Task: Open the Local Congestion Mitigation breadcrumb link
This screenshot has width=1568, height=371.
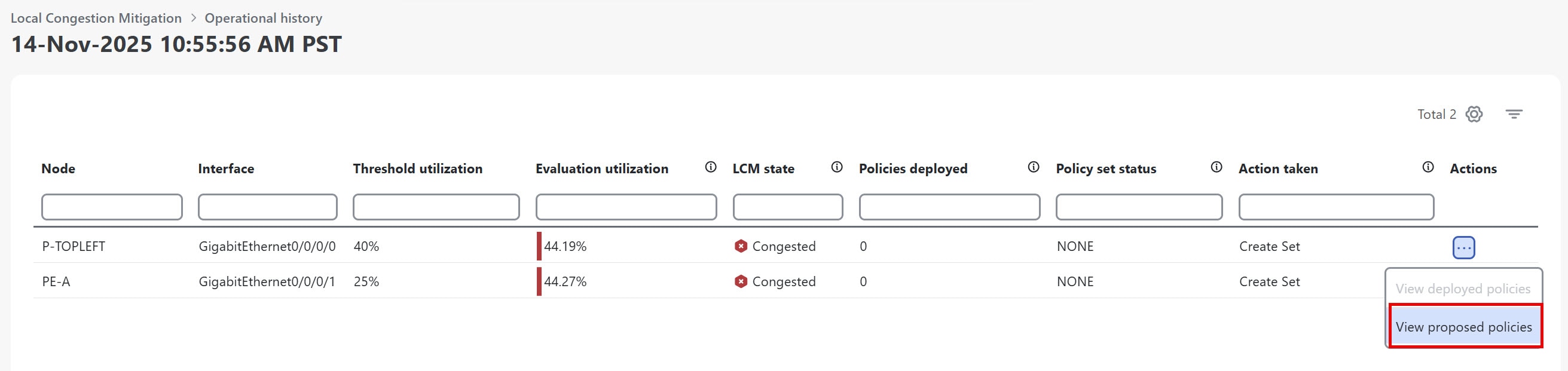Action: click(97, 18)
